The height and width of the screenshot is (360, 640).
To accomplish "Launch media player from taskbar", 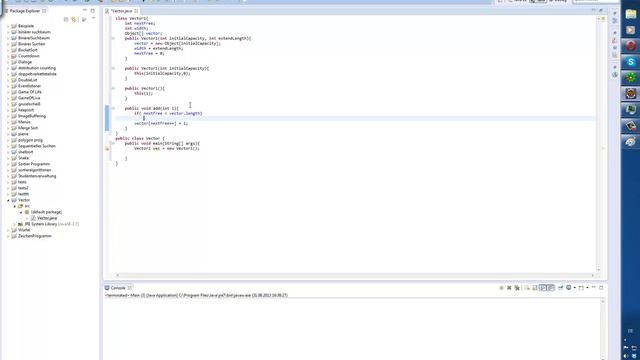I will click(631, 30).
